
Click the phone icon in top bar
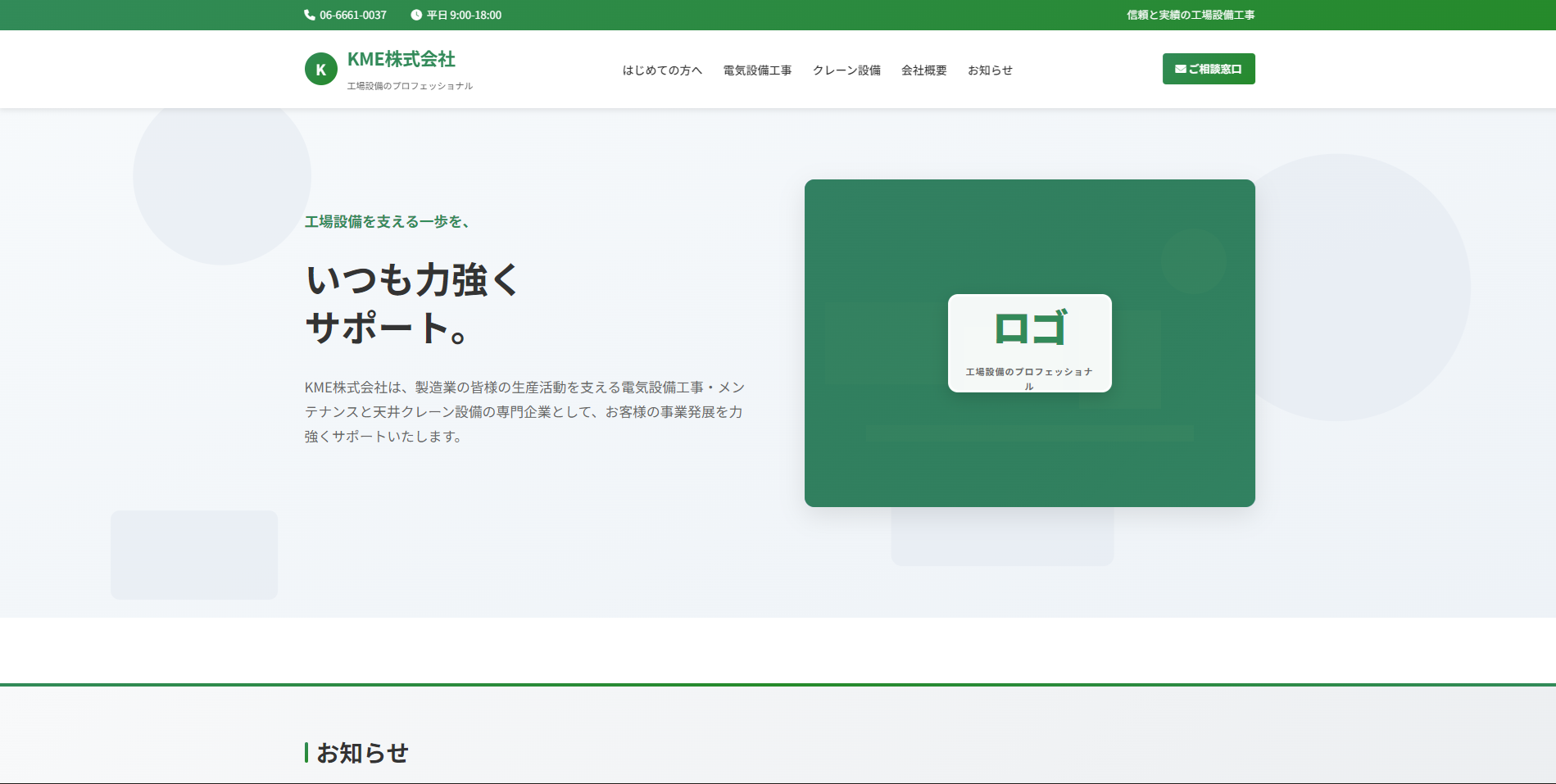click(310, 15)
